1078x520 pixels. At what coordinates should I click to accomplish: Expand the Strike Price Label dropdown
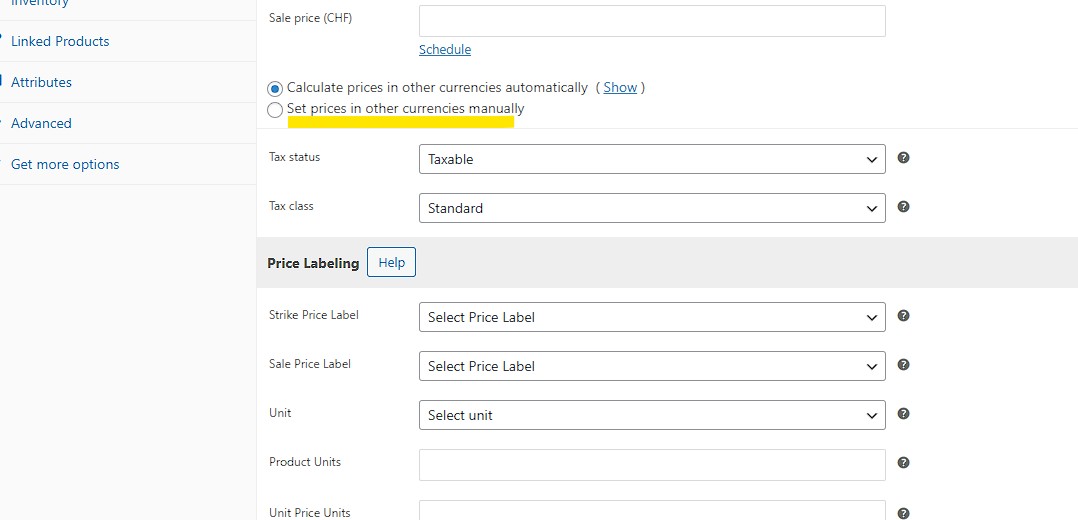click(x=652, y=317)
